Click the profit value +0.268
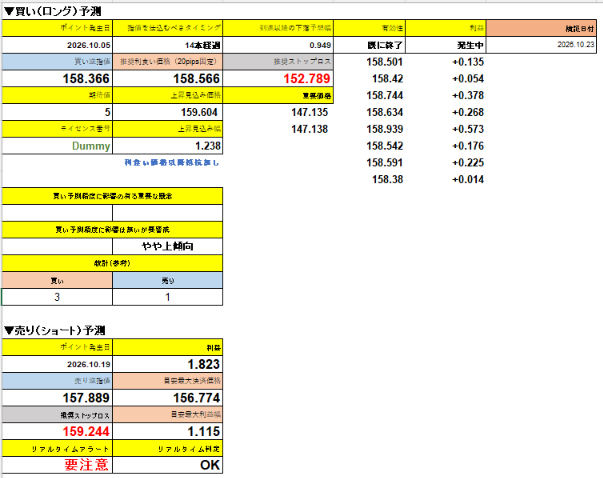603x478 pixels. (468, 112)
